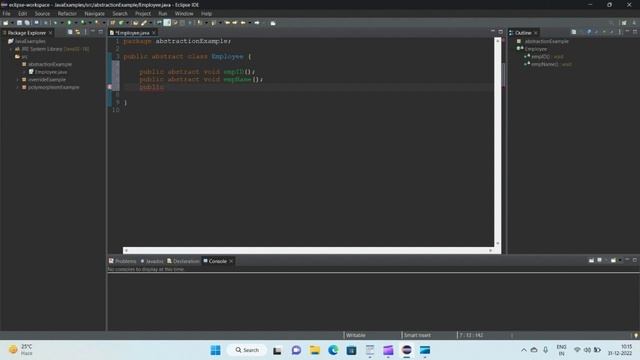This screenshot has width=640, height=360.
Task: Click the editor vertical scrollbar
Action: 498,142
